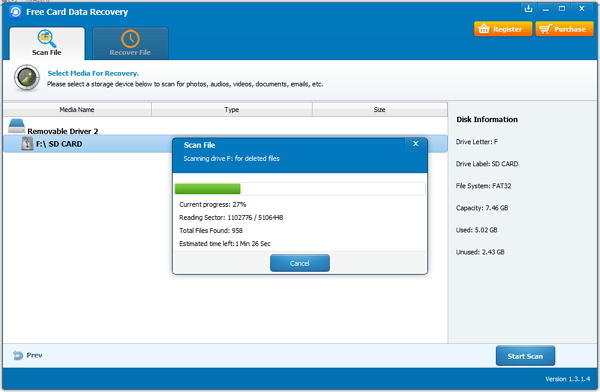
Task: Click the Version 1.3.1.4 label
Action: click(x=567, y=379)
